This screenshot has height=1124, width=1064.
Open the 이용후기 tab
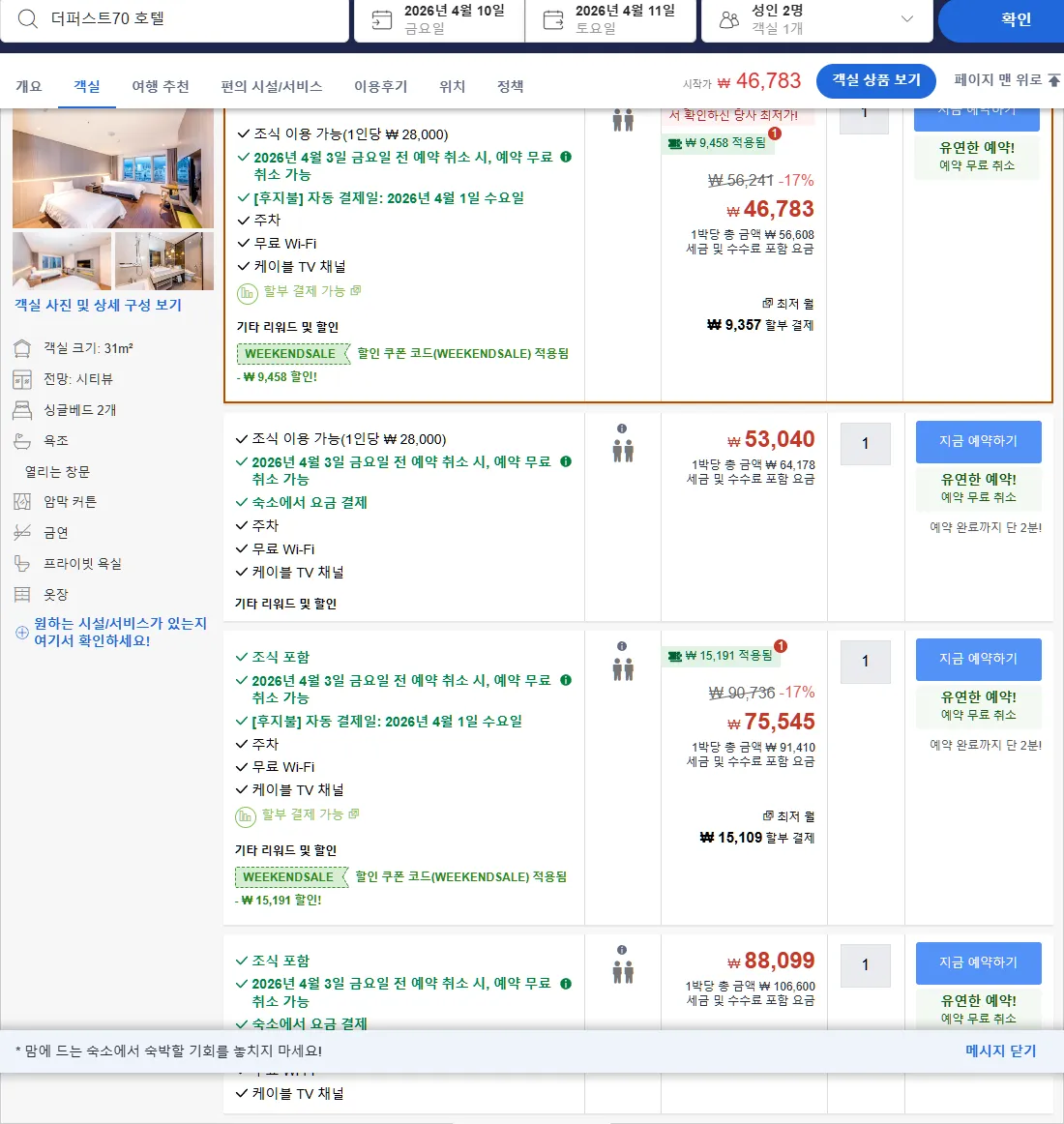381,86
